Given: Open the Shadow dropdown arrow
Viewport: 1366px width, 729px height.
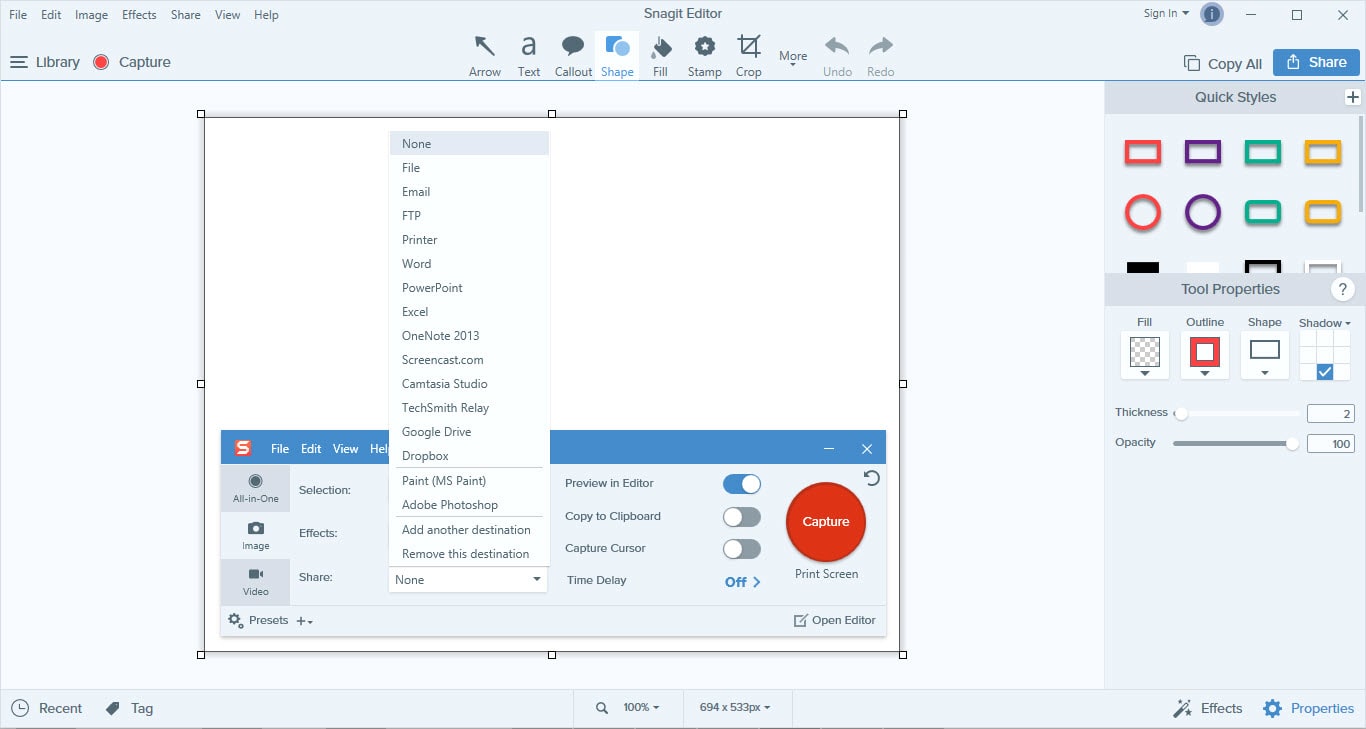Looking at the screenshot, I should tap(1348, 324).
